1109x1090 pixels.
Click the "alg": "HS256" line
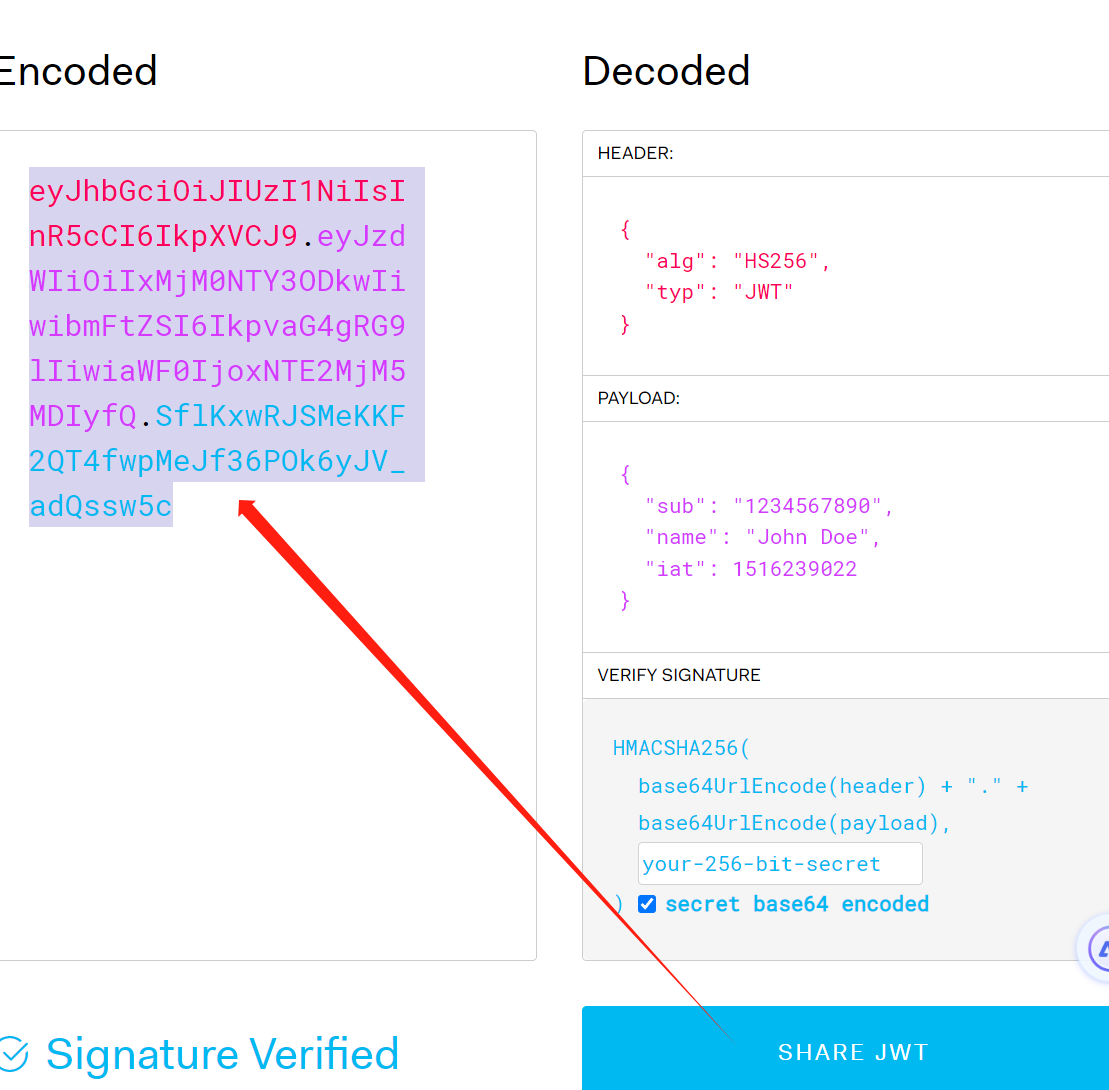coord(737,261)
